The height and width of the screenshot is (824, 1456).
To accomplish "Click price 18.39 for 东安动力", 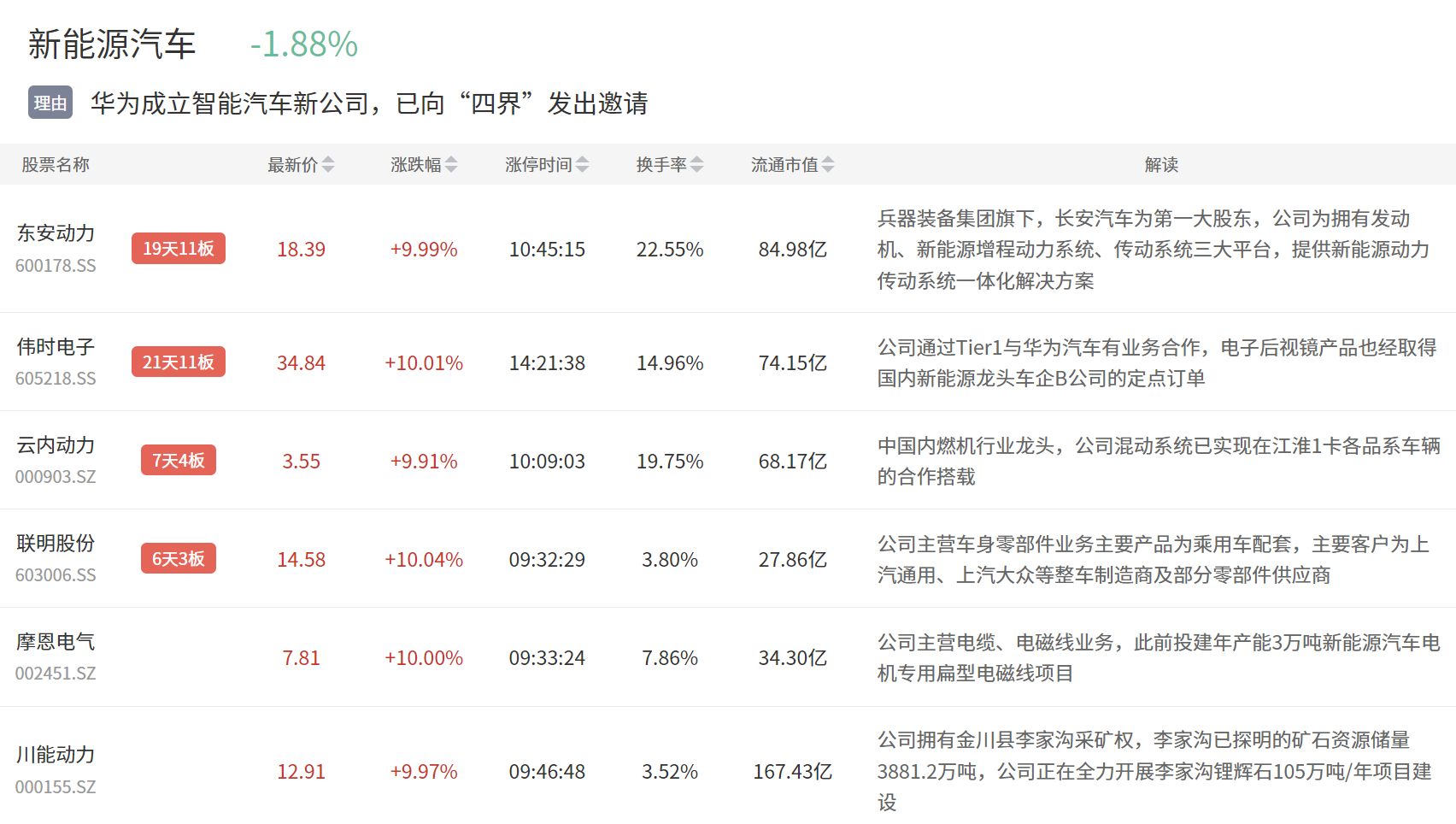I will click(x=301, y=250).
